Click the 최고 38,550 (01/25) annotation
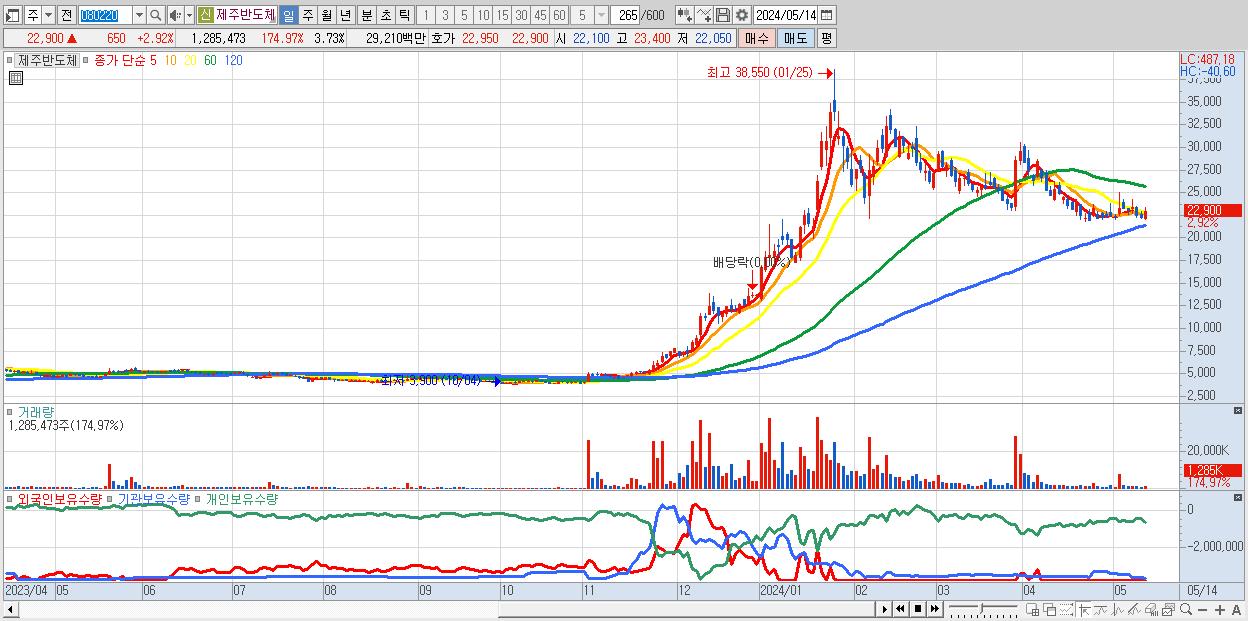The image size is (1248, 621). [x=761, y=73]
